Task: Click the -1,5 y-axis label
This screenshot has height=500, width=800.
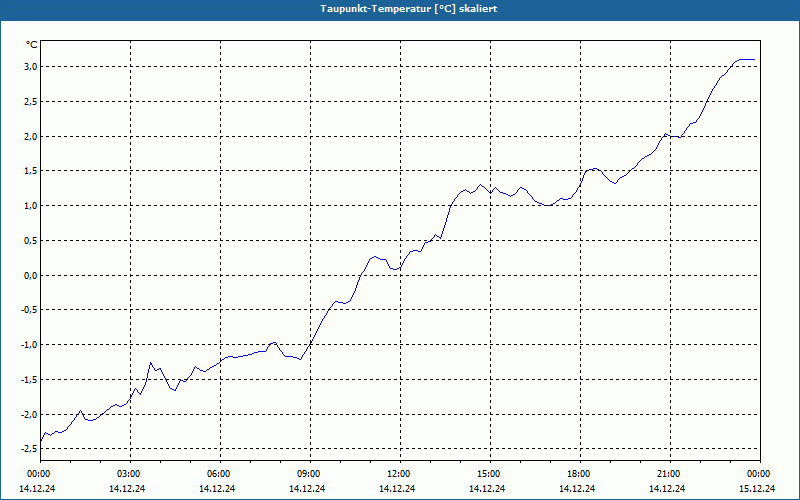Action: coord(29,380)
